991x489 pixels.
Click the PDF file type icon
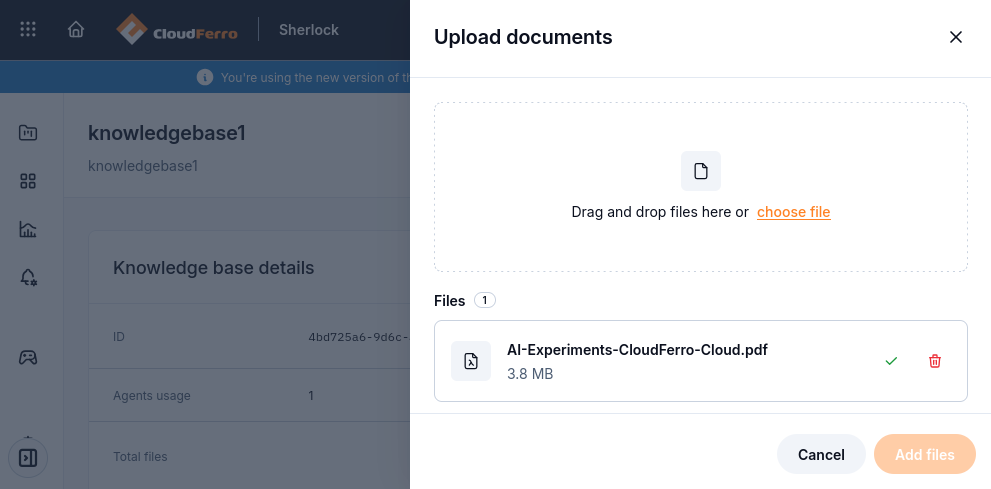(x=471, y=361)
